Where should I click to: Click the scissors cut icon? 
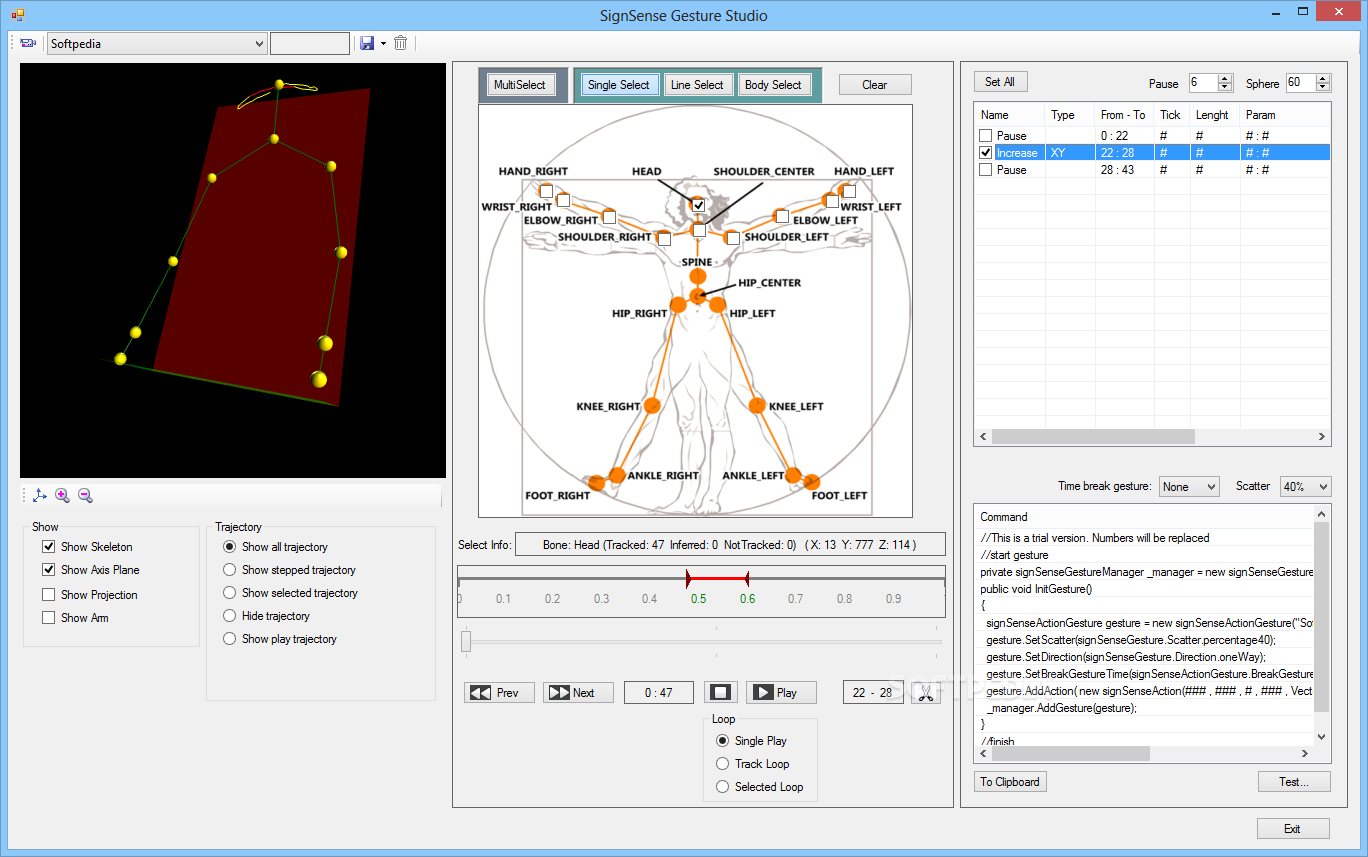point(925,693)
